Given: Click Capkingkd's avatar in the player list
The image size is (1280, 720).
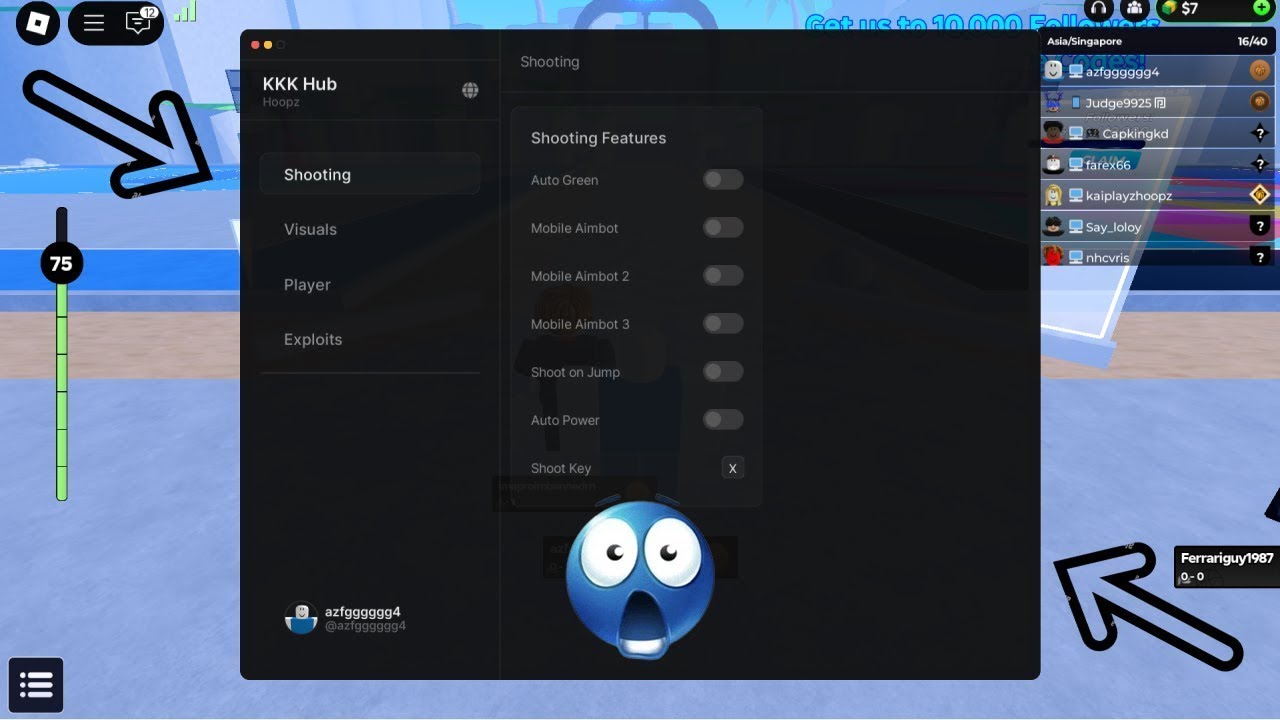Looking at the screenshot, I should tap(1053, 133).
